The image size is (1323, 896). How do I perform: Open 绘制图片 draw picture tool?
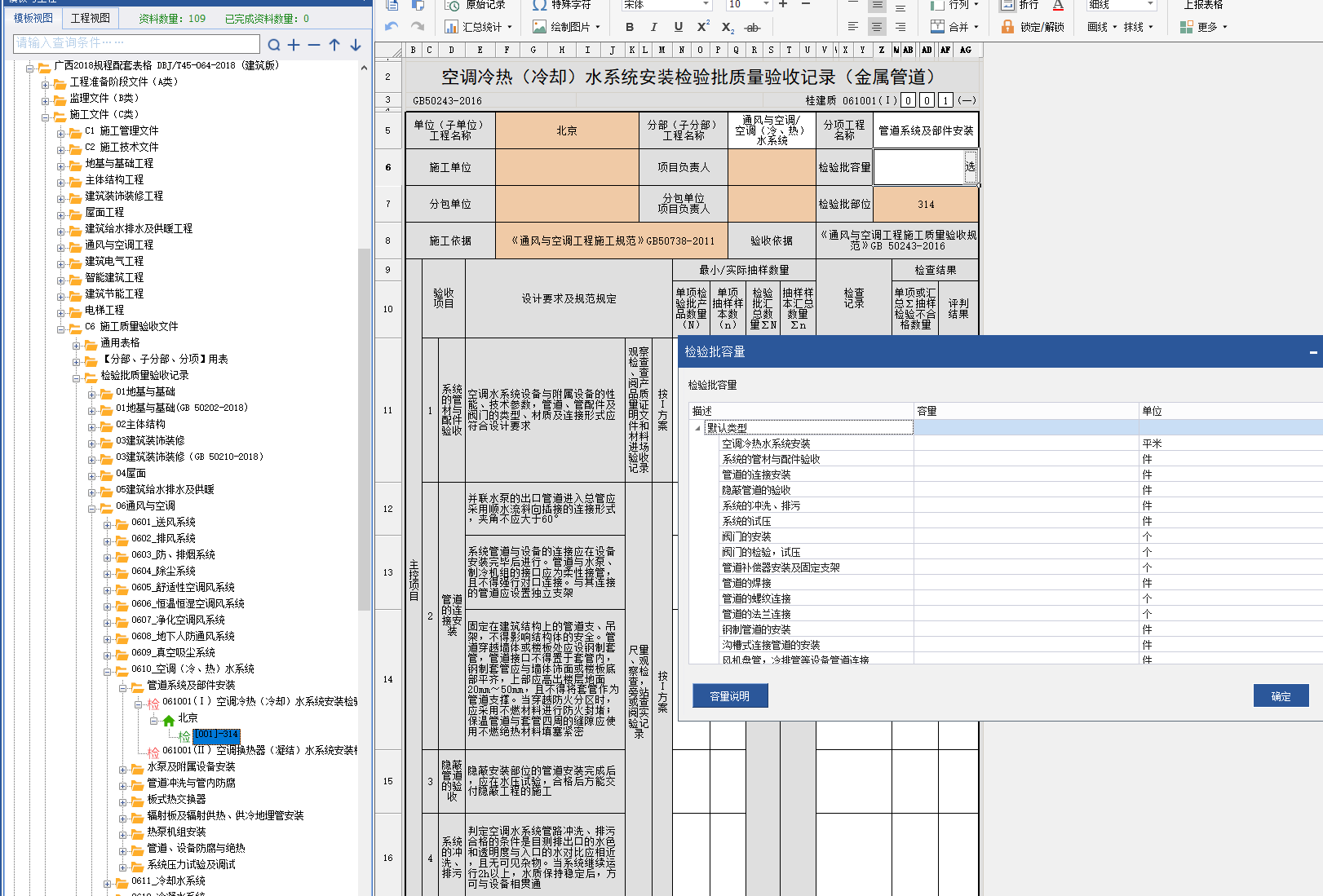click(566, 27)
